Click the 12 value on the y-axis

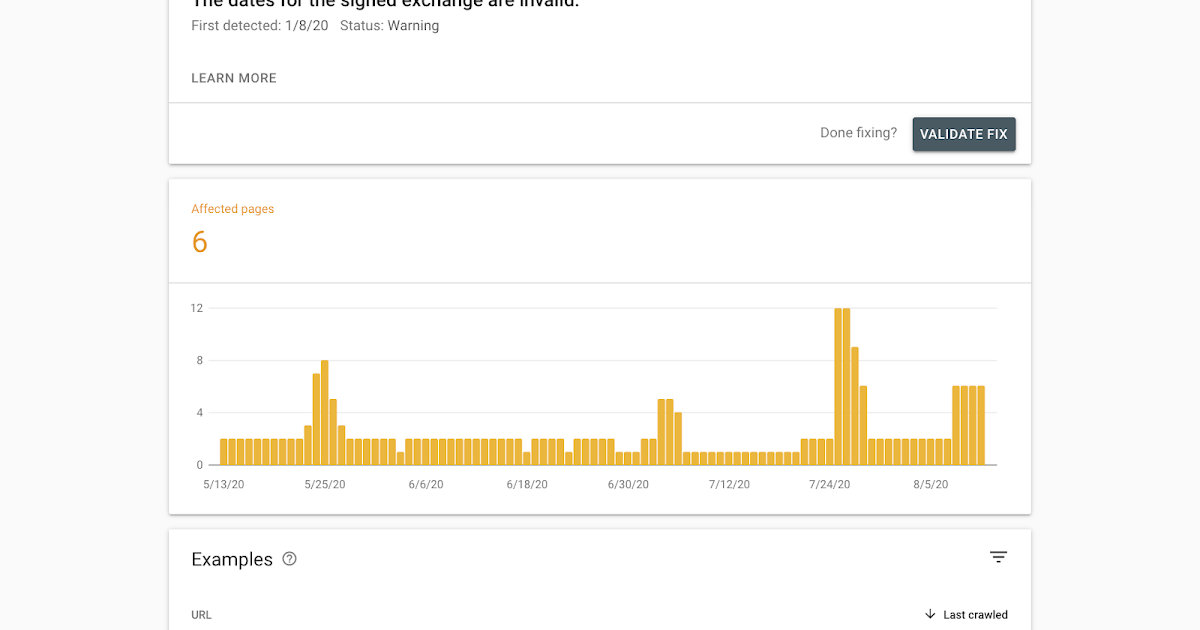(197, 308)
